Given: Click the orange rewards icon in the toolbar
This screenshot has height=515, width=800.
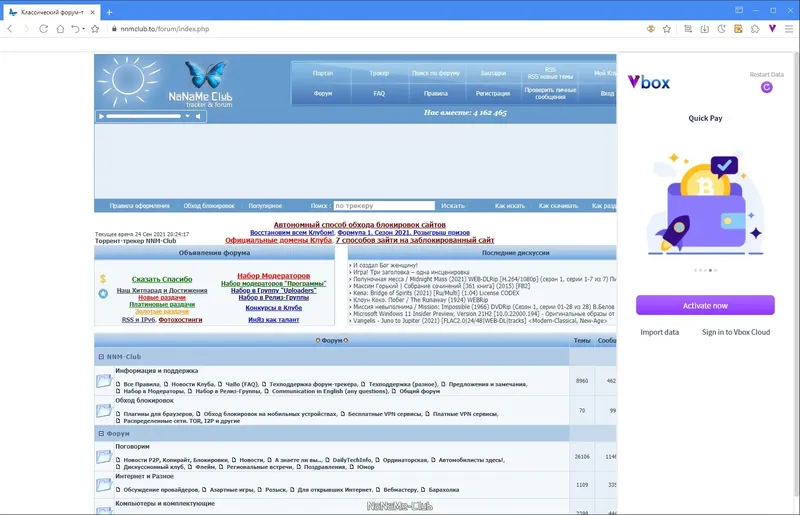Looking at the screenshot, I should (x=651, y=29).
